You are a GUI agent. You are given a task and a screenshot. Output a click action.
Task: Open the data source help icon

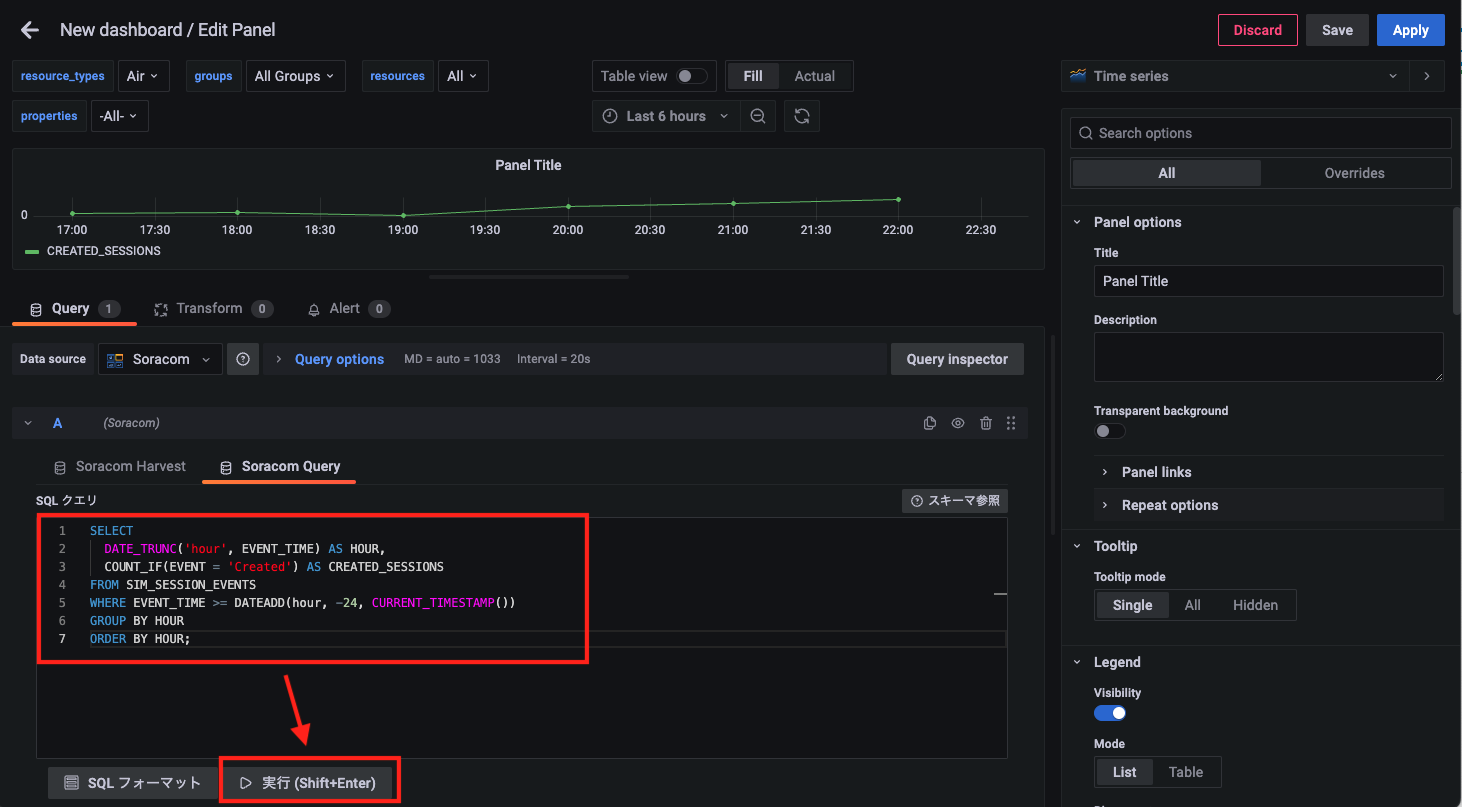pyautogui.click(x=243, y=359)
